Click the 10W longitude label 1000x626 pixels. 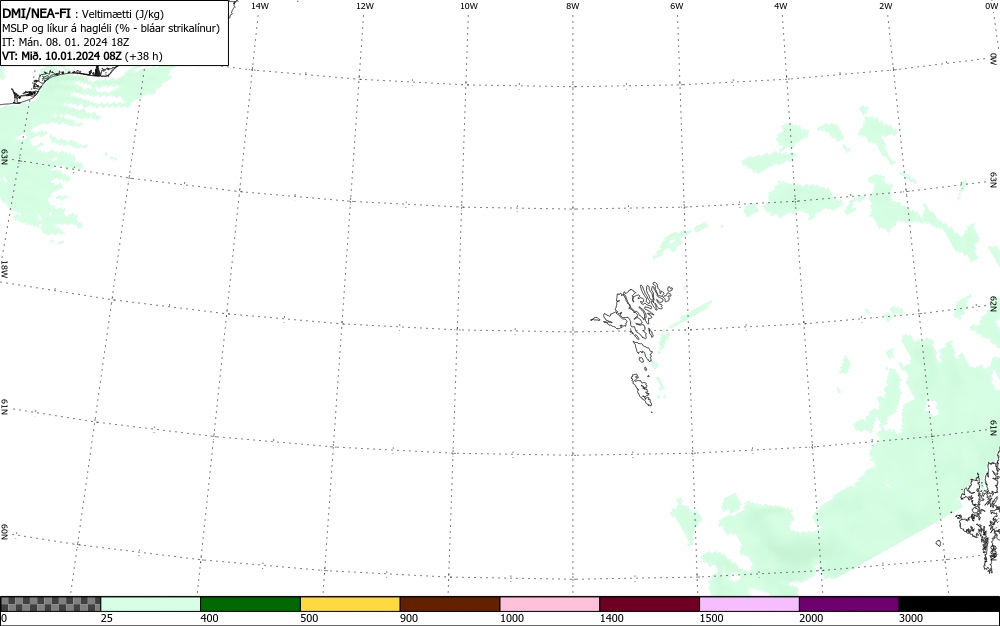coord(469,6)
